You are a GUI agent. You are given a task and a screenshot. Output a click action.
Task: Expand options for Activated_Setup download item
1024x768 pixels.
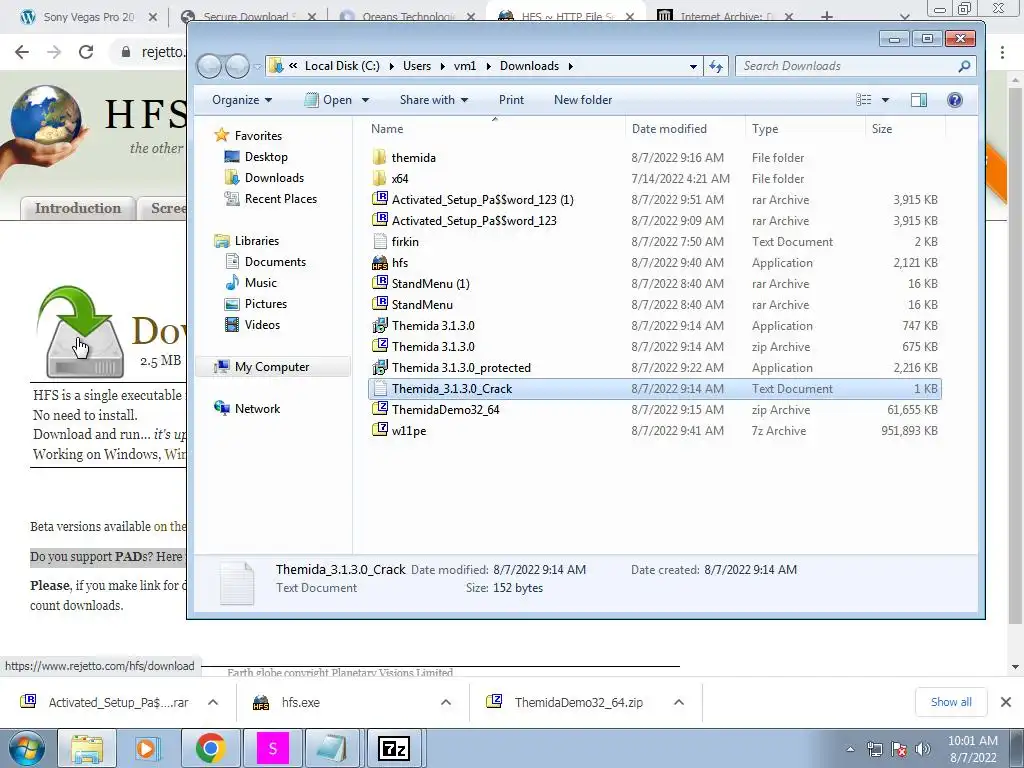click(213, 703)
